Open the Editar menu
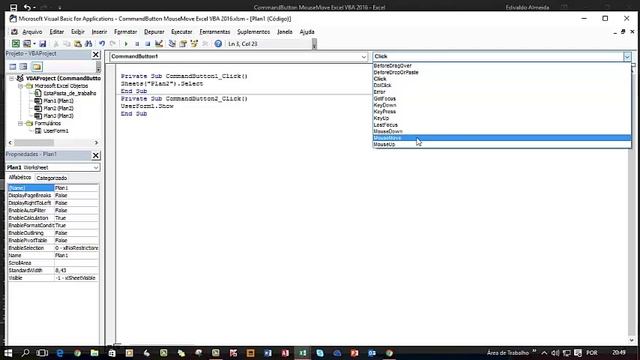Viewport: 640px width, 360px height. pyautogui.click(x=57, y=32)
